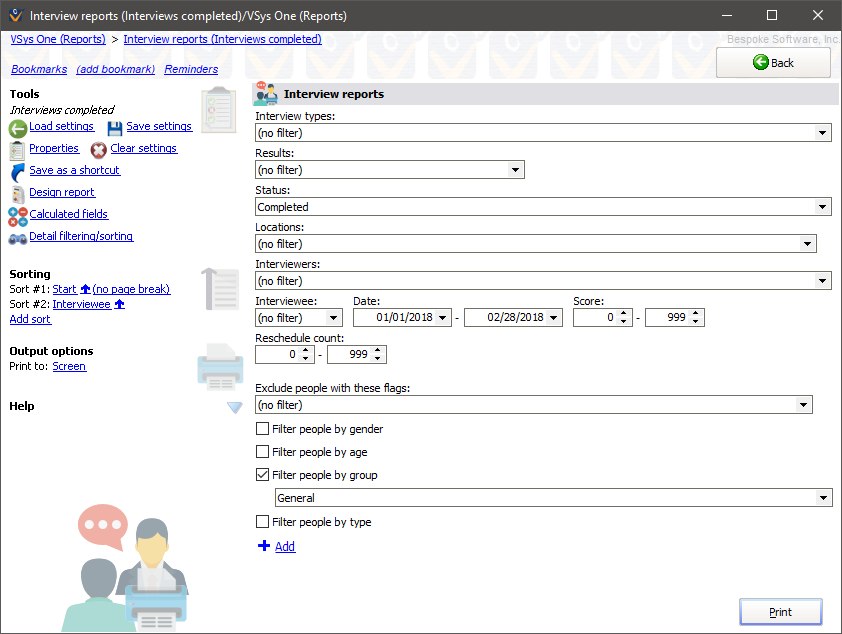Uncheck Filter people by group

262,475
